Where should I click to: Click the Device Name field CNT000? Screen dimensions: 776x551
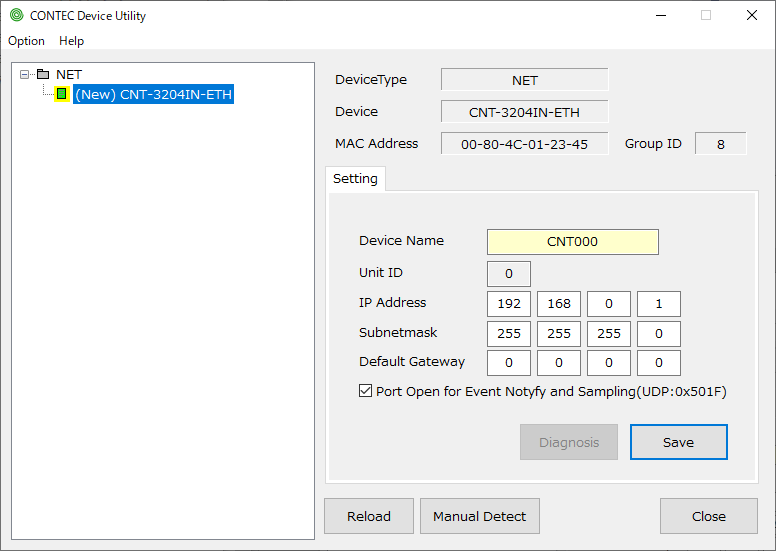573,242
